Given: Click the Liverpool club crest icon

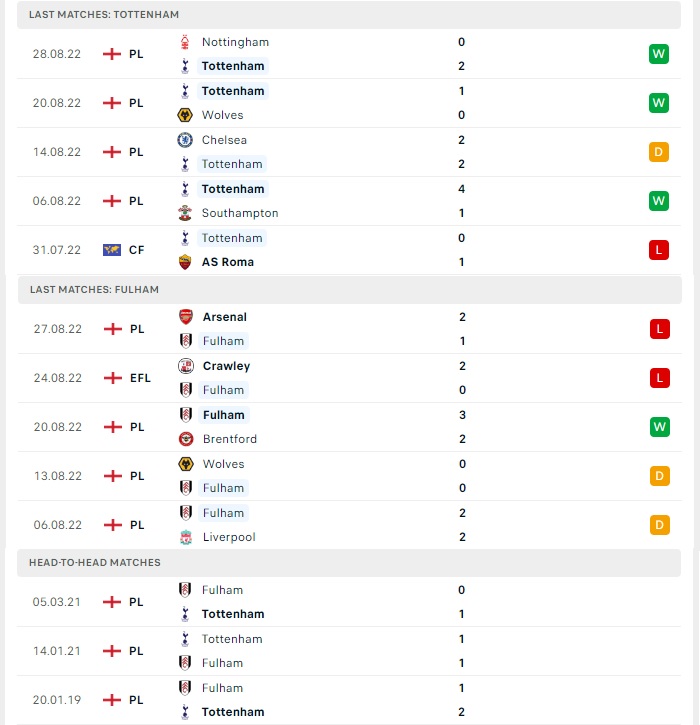Looking at the screenshot, I should point(186,537).
